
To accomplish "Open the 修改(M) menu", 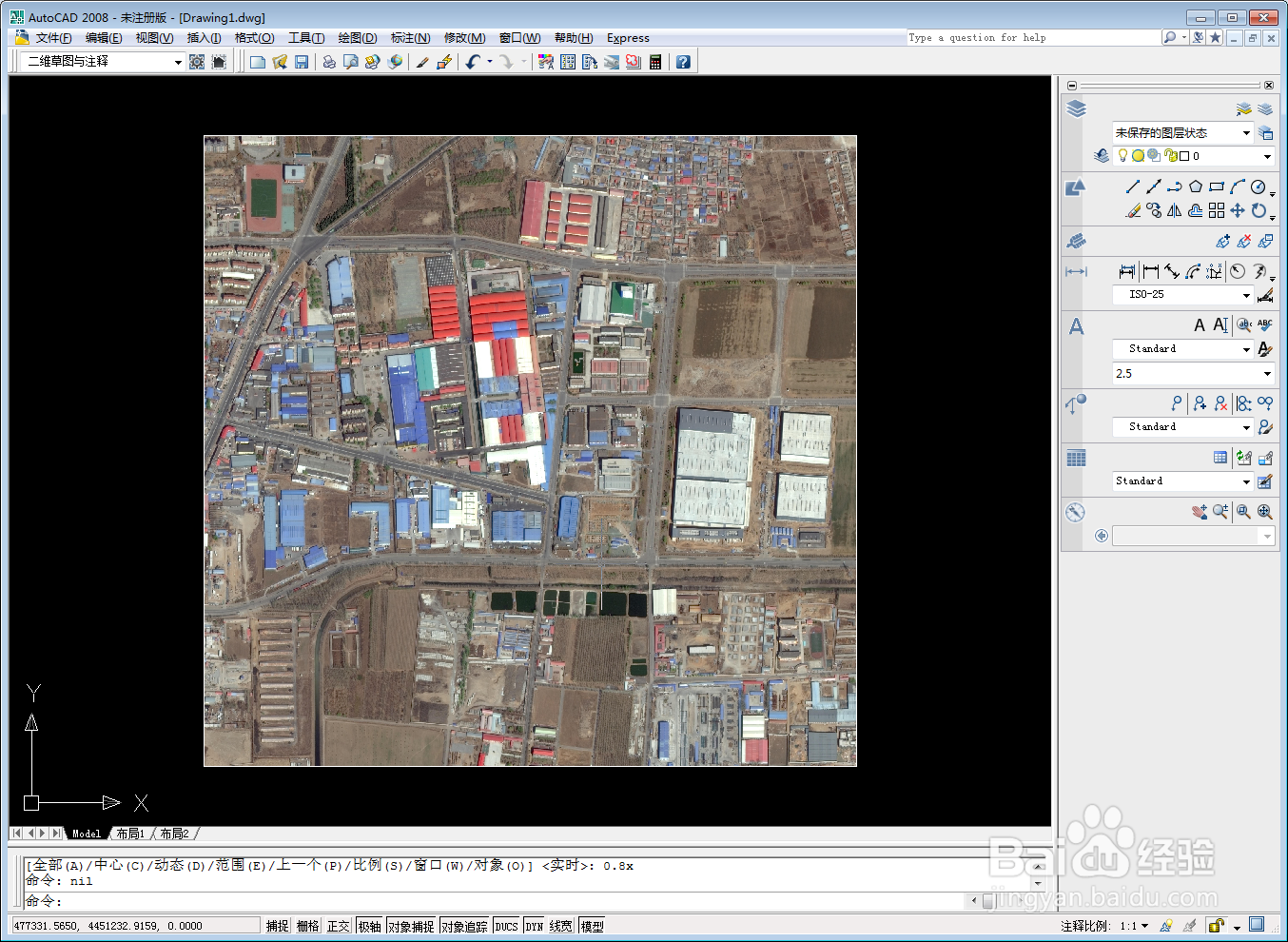I will coord(464,38).
